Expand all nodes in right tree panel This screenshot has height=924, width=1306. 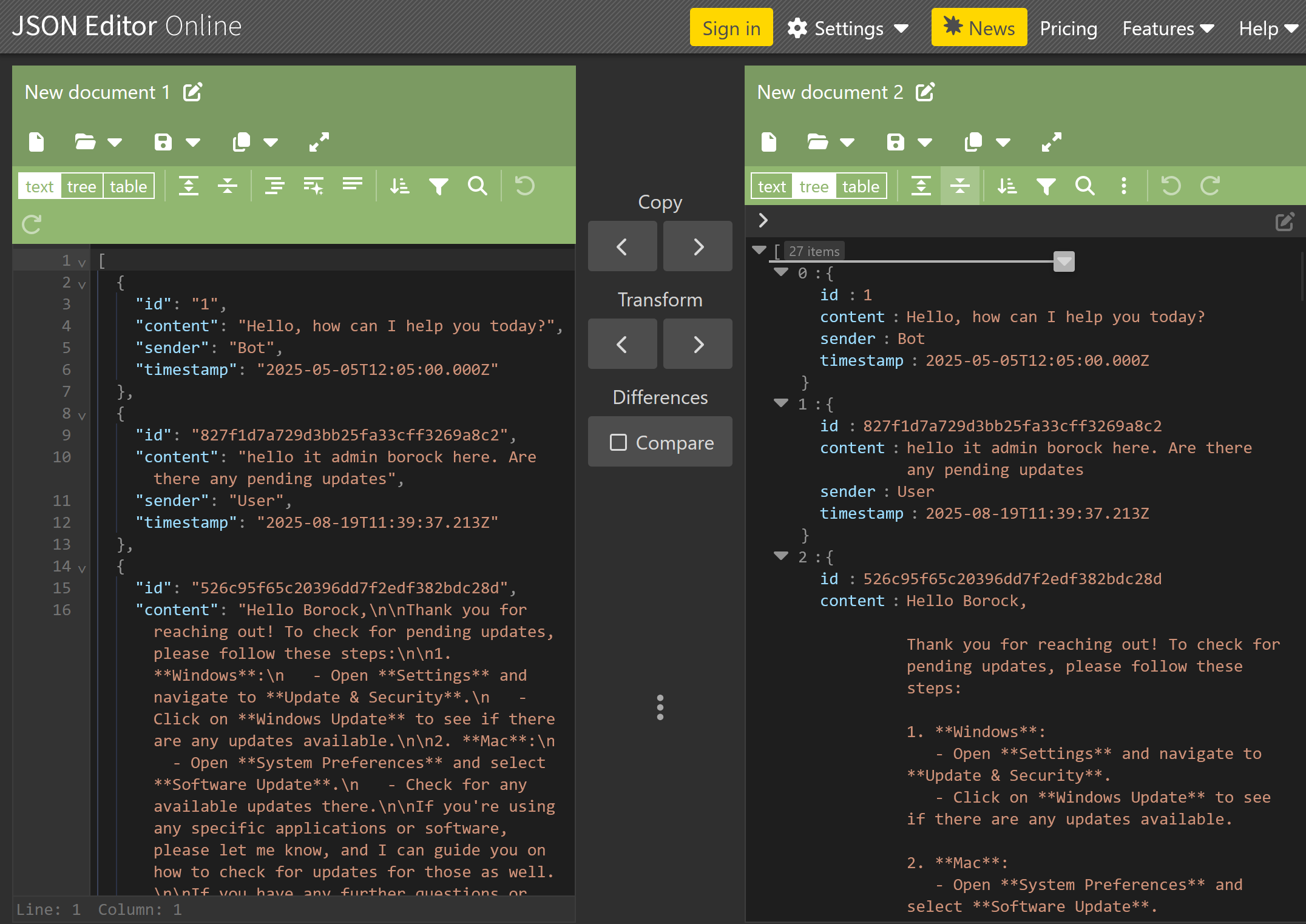click(x=921, y=186)
